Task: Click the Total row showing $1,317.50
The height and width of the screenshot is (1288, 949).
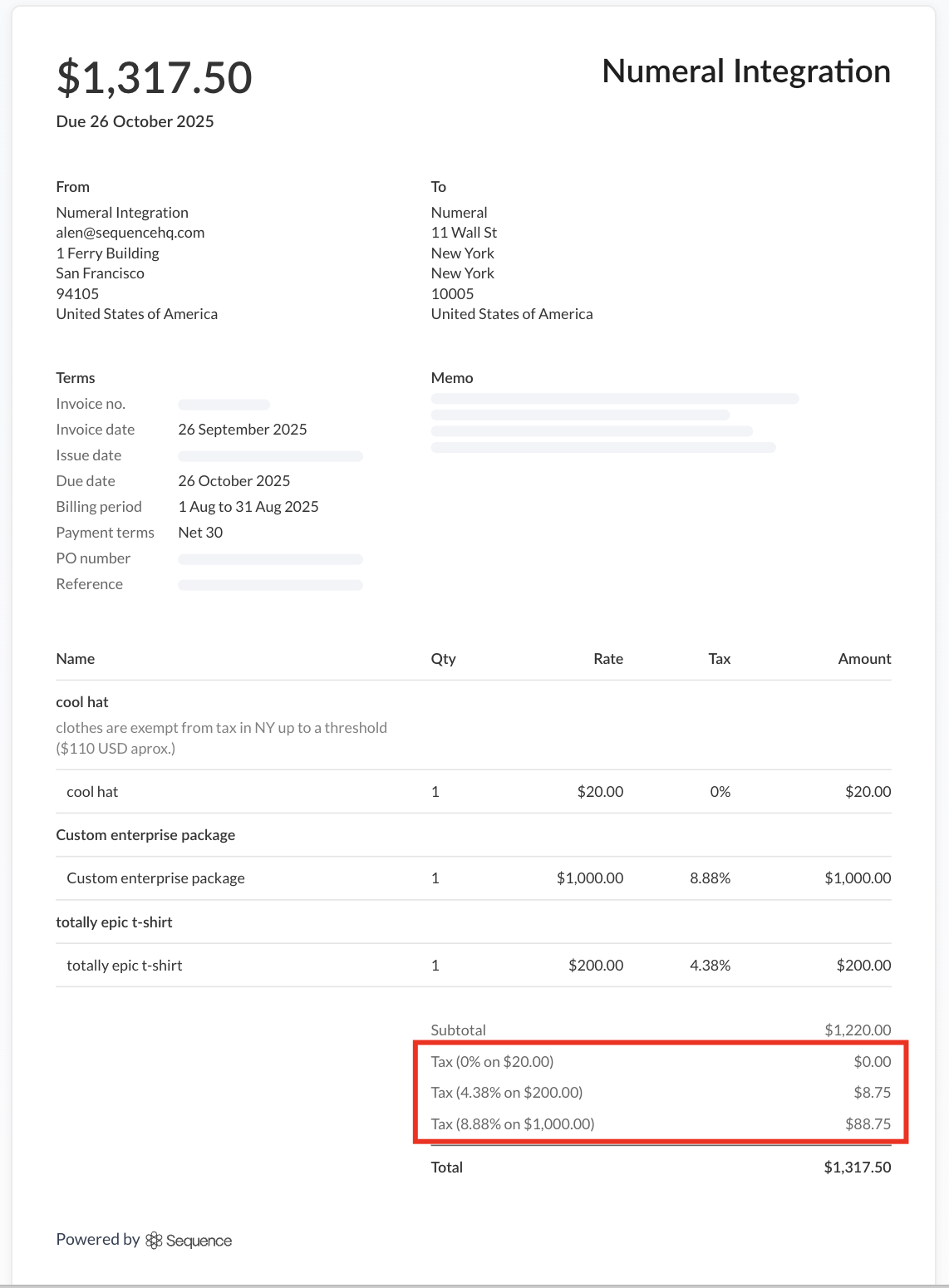Action: (661, 1167)
